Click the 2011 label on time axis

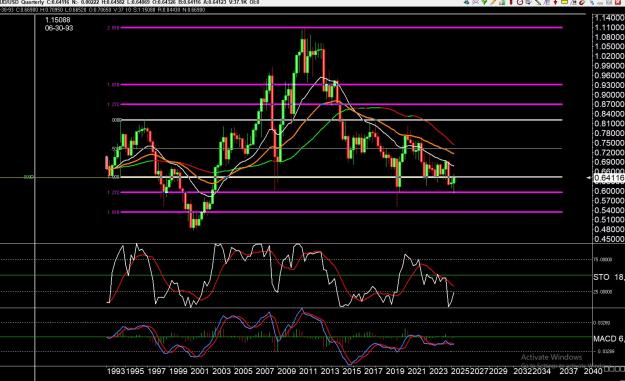pyautogui.click(x=308, y=371)
